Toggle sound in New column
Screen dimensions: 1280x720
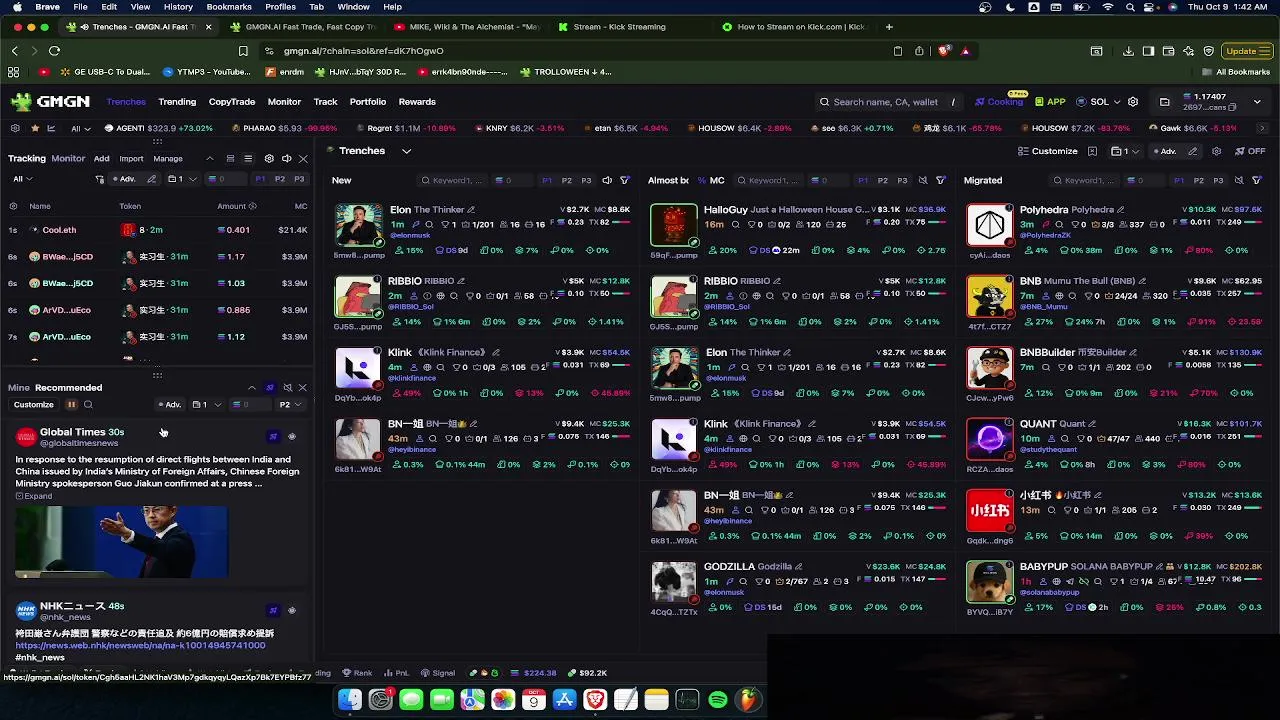[x=606, y=180]
